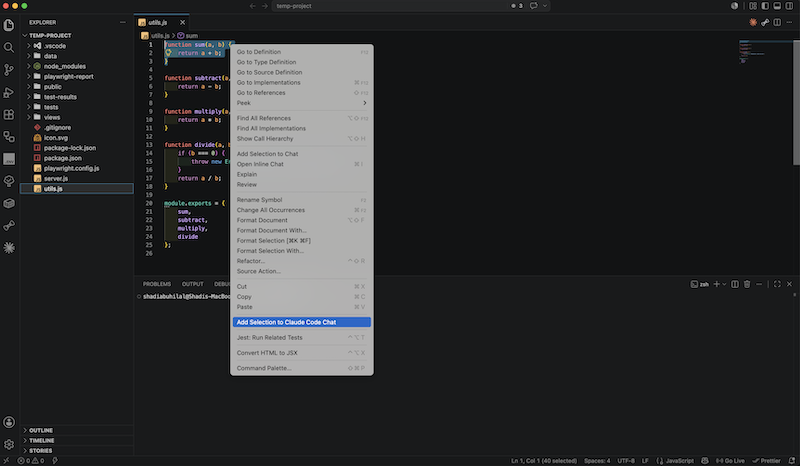This screenshot has height=466, width=800.
Task: Go back with the navigation arrow
Action: pyautogui.click(x=253, y=6)
